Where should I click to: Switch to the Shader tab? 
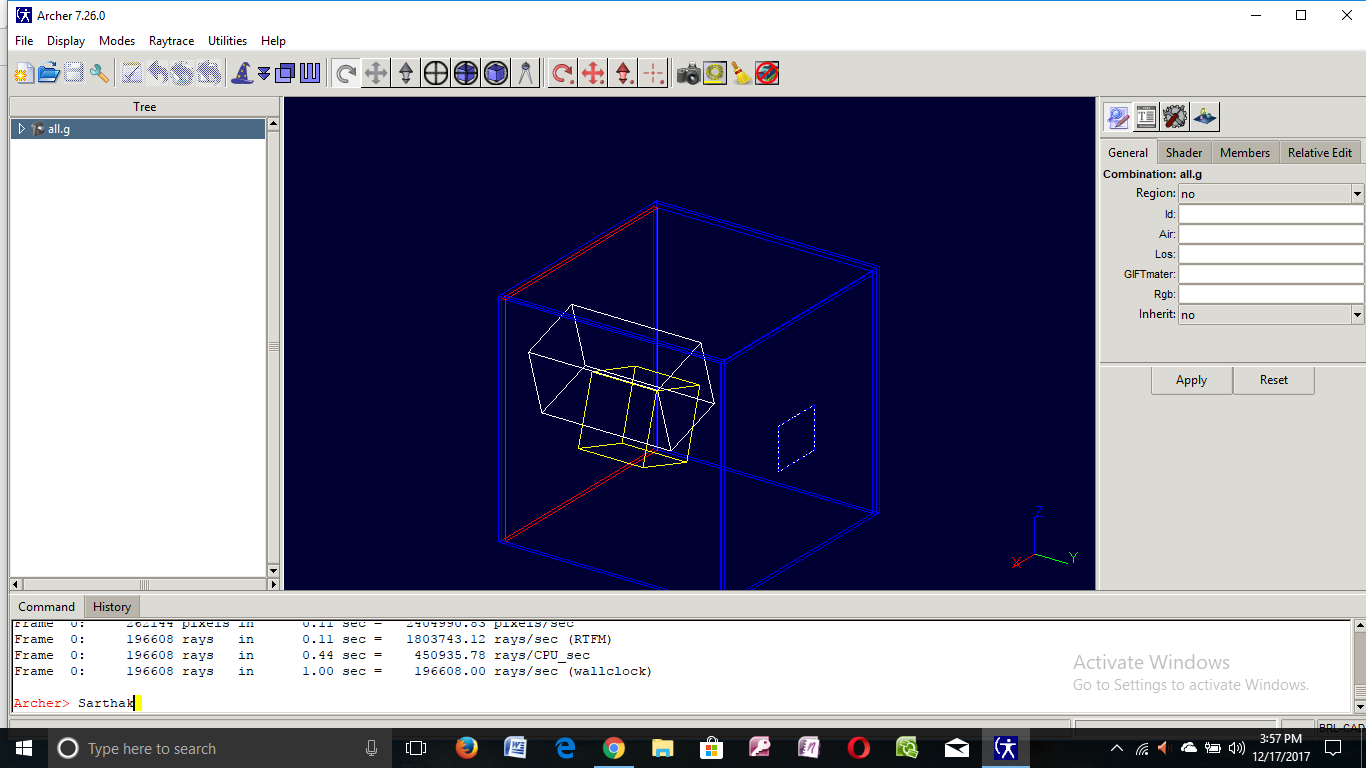pyautogui.click(x=1184, y=152)
